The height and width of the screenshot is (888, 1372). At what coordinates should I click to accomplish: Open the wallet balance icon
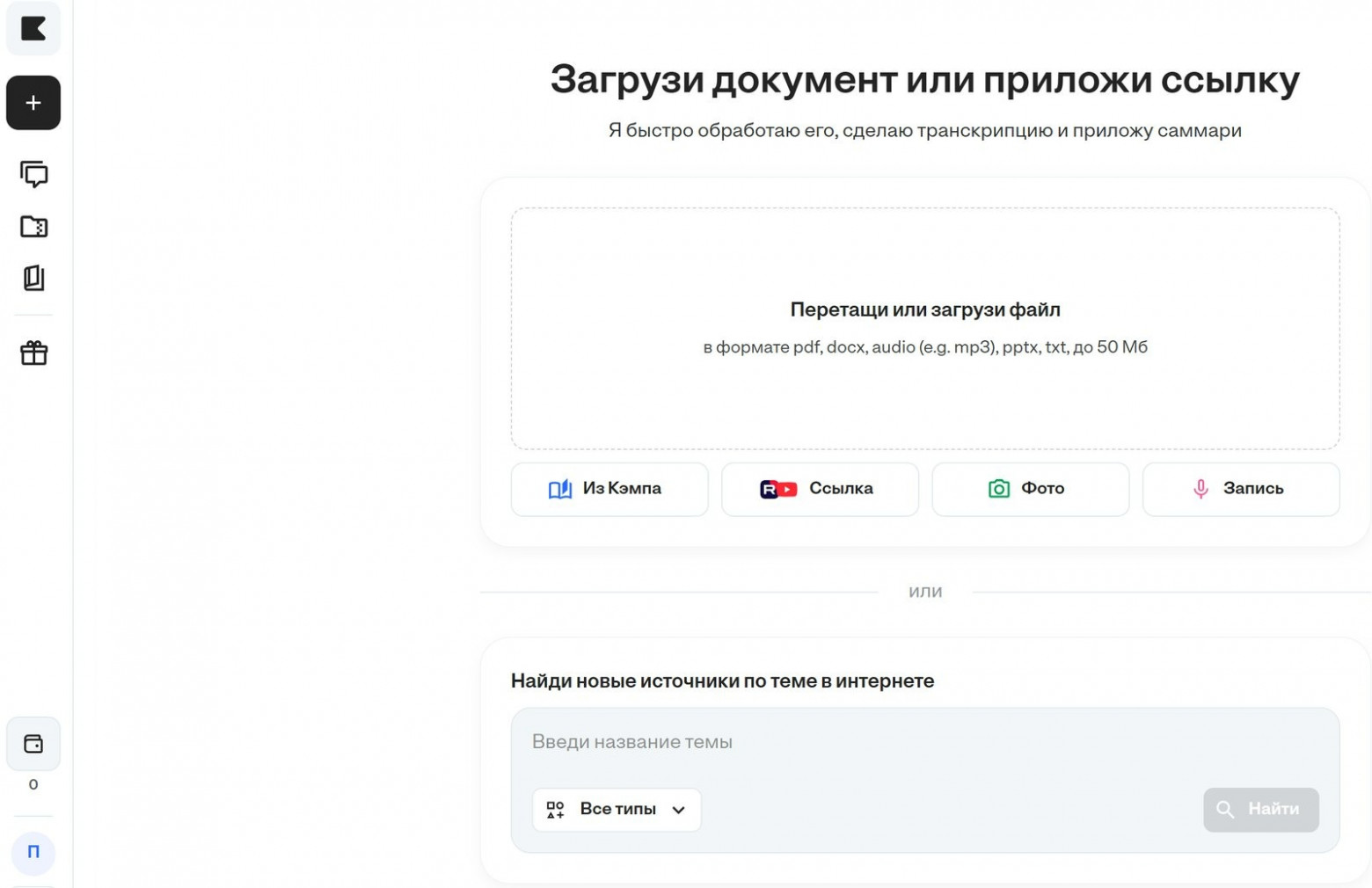(x=33, y=744)
